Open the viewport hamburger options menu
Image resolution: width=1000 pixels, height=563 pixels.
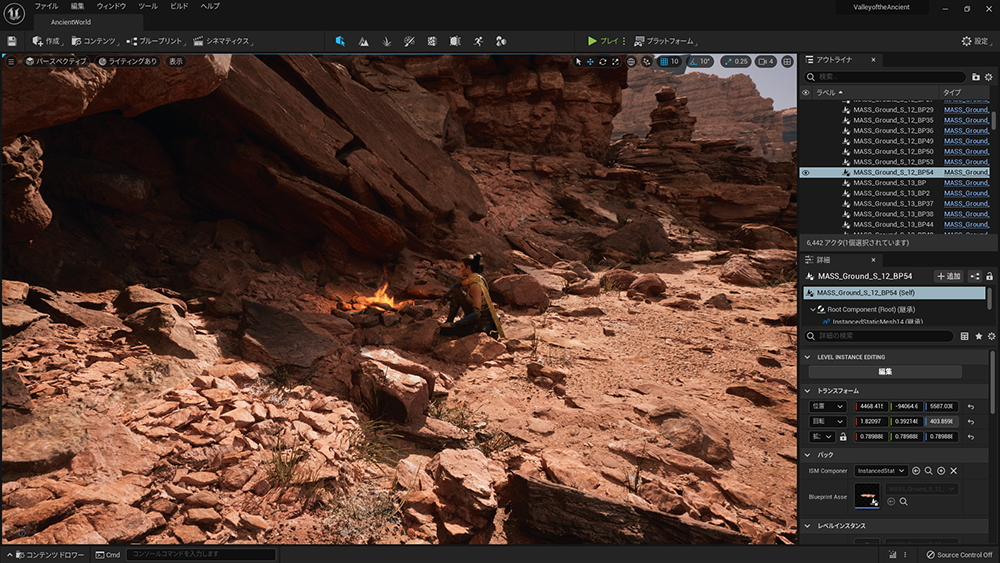[11, 61]
